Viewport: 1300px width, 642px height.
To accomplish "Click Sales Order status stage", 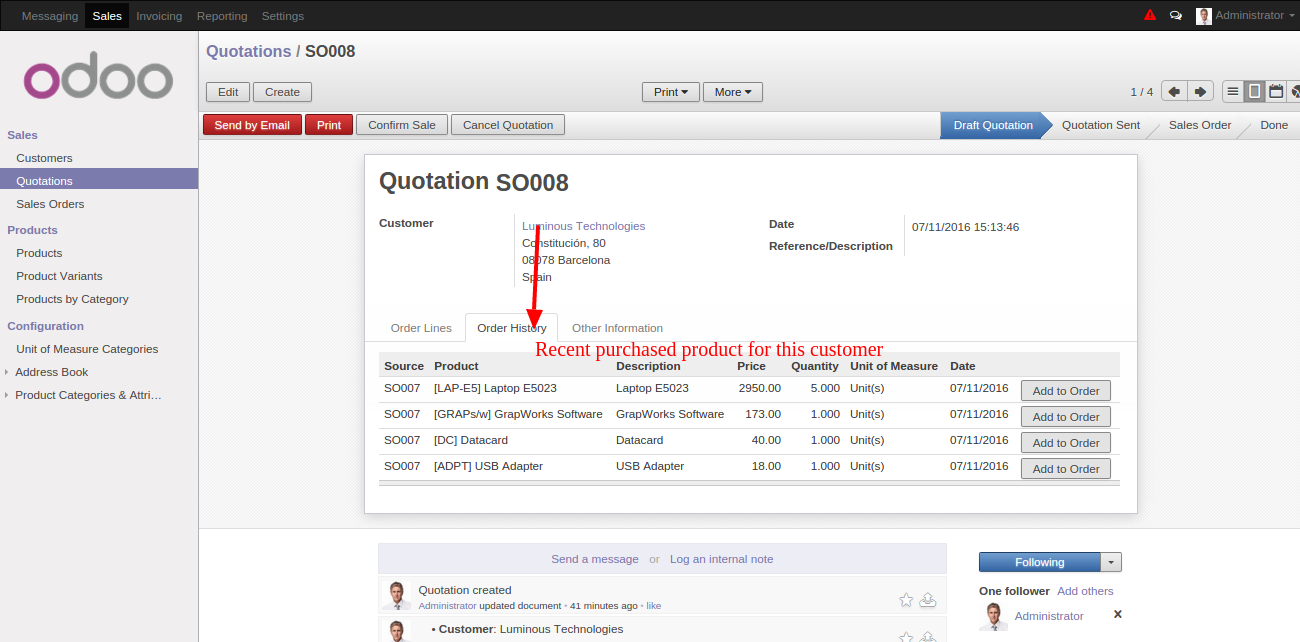I will (1199, 125).
